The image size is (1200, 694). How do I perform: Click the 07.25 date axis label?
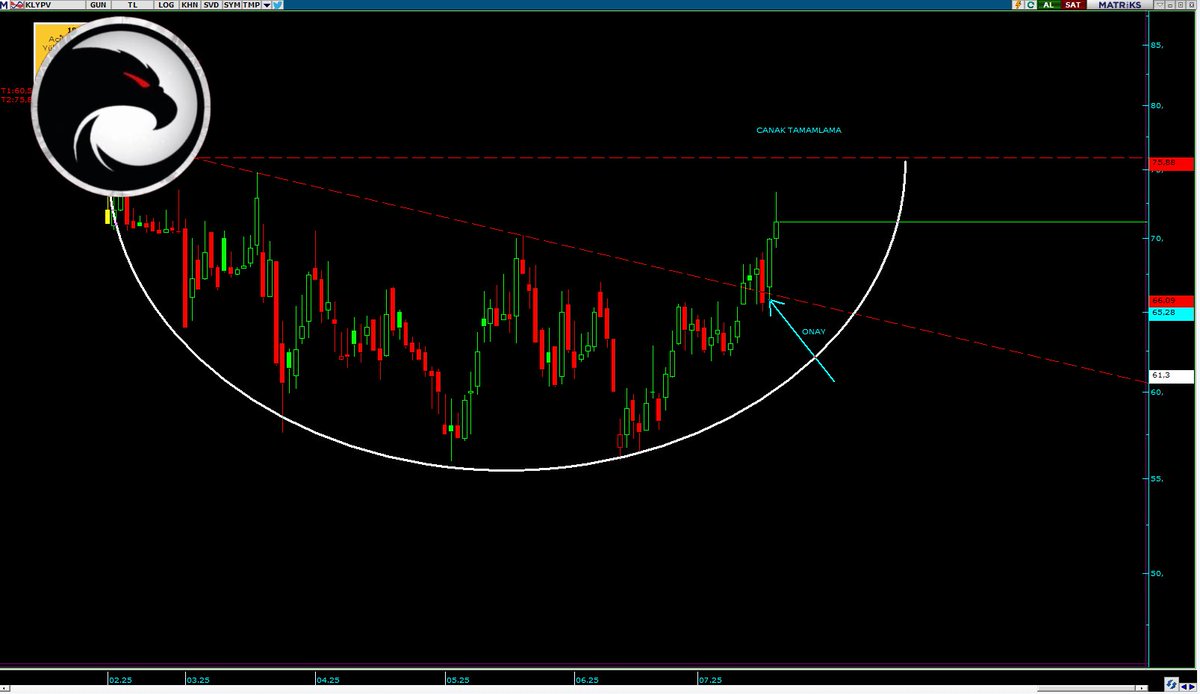tap(710, 679)
